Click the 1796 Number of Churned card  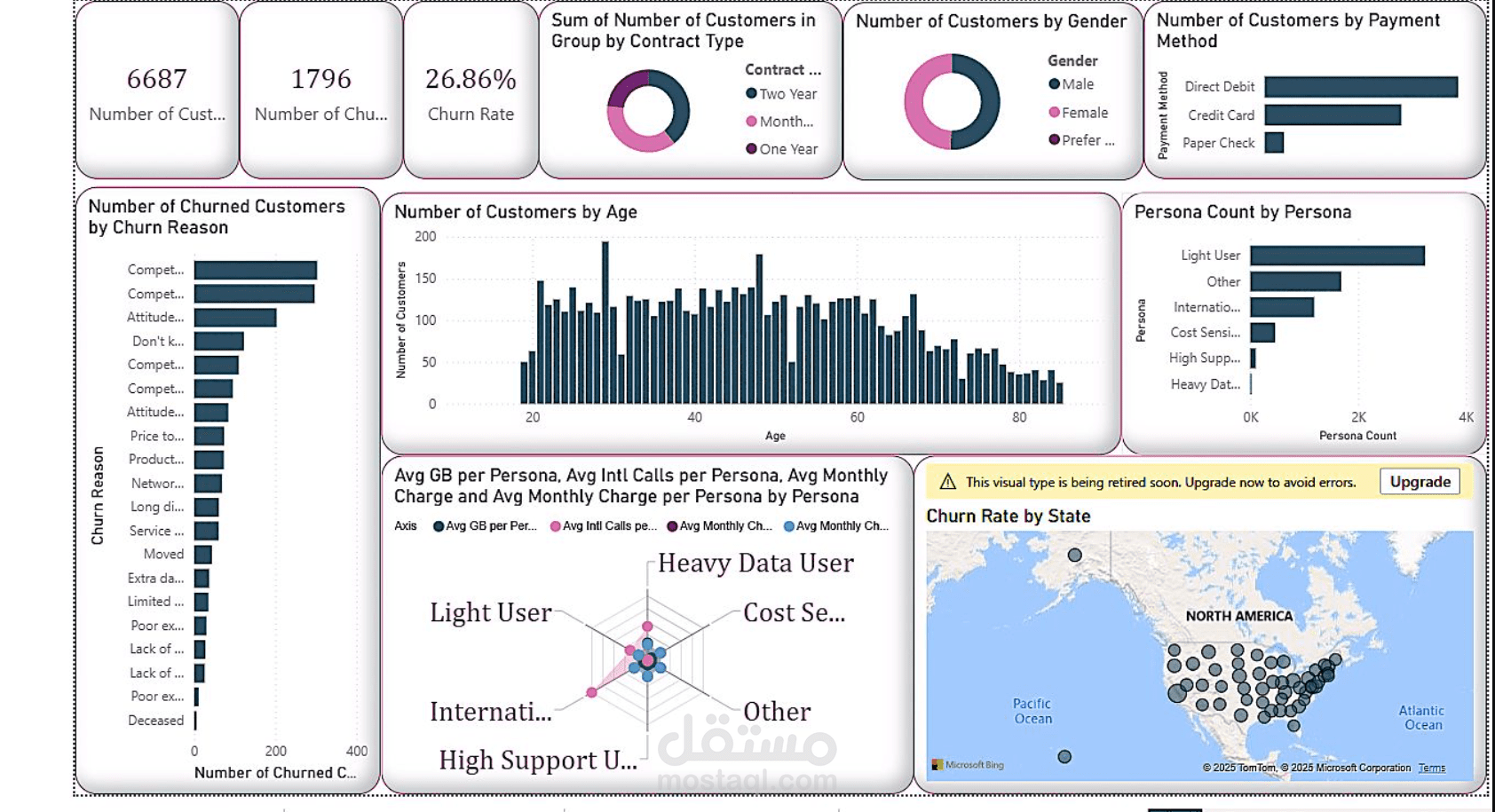(321, 91)
